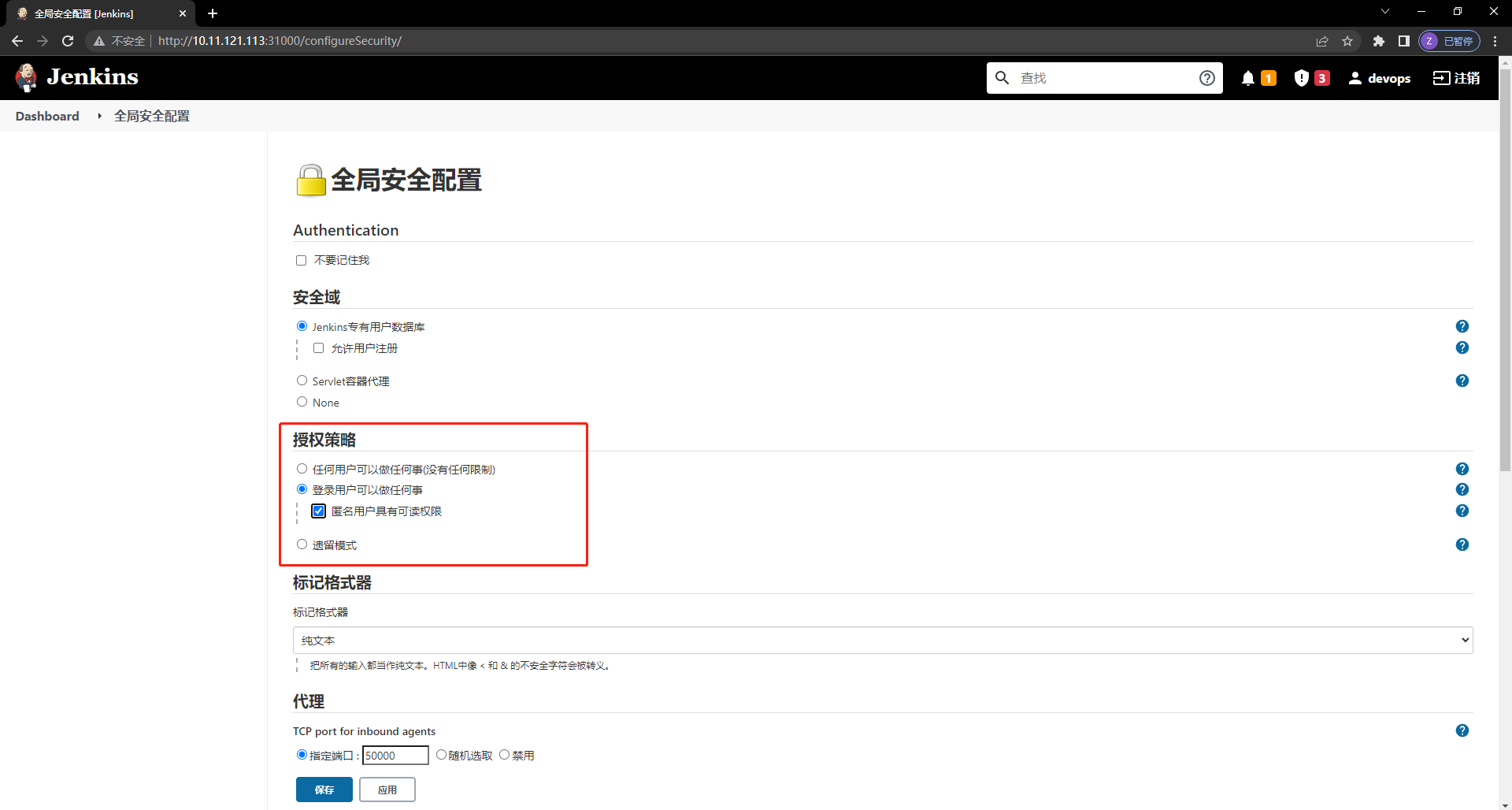Image resolution: width=1512 pixels, height=810 pixels.
Task: Open the Chrome three-dot menu
Action: pos(1495,41)
